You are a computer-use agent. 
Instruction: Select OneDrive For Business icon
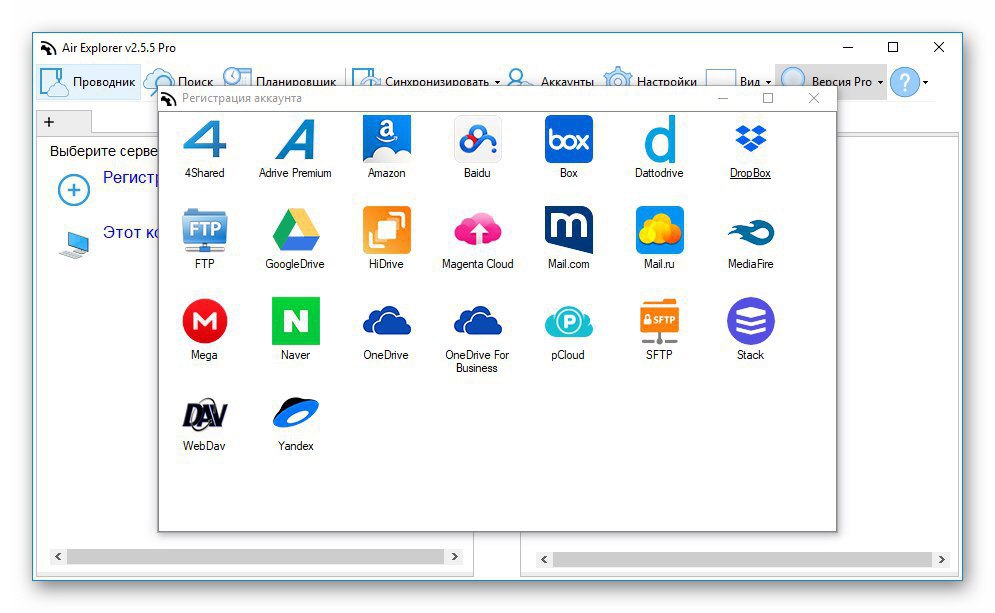477,321
